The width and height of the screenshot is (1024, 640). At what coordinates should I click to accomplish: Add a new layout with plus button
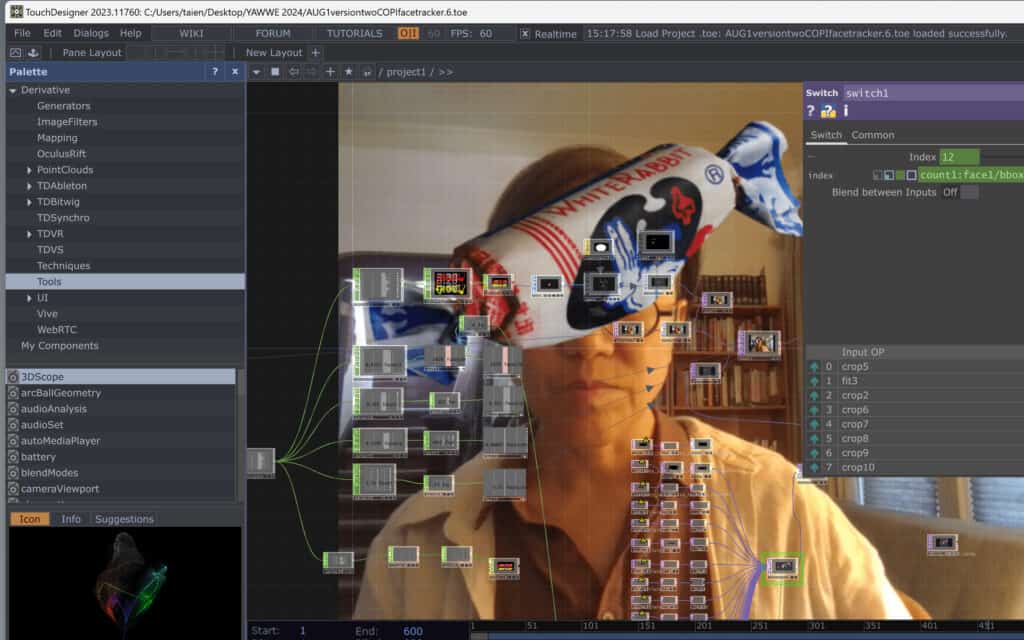pyautogui.click(x=315, y=53)
